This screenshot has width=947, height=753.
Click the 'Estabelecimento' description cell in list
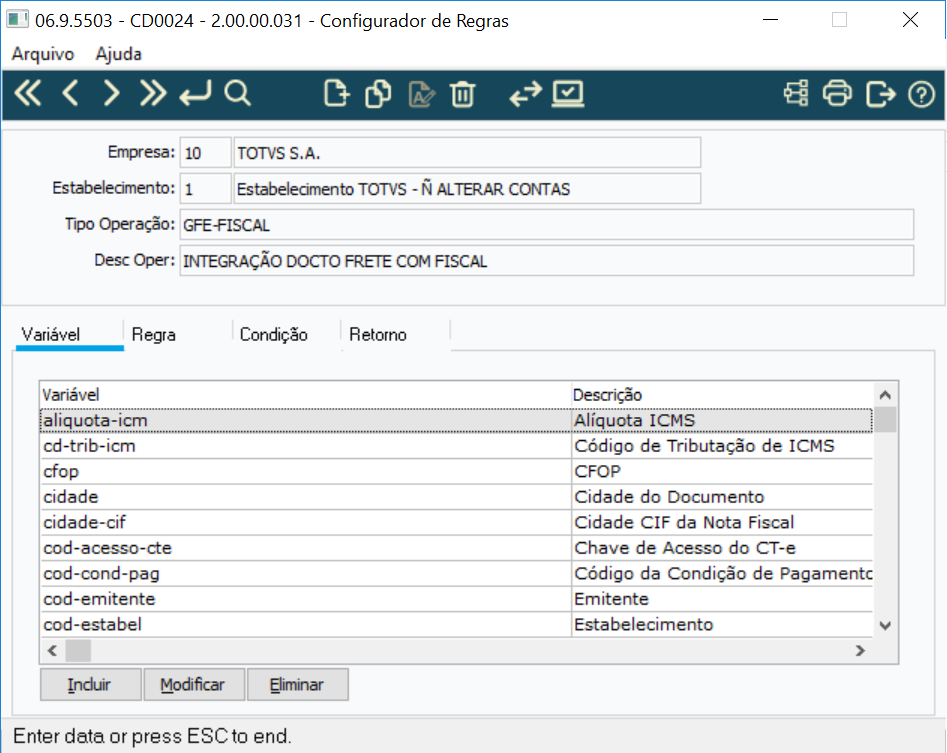[x=722, y=624]
